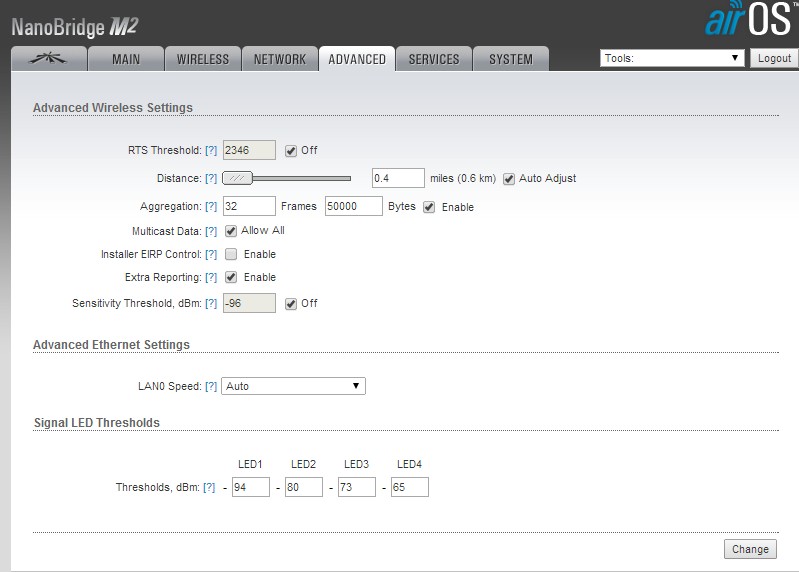This screenshot has width=799, height=572.
Task: Click the NanoBridge M2 title
Action: (x=75, y=26)
